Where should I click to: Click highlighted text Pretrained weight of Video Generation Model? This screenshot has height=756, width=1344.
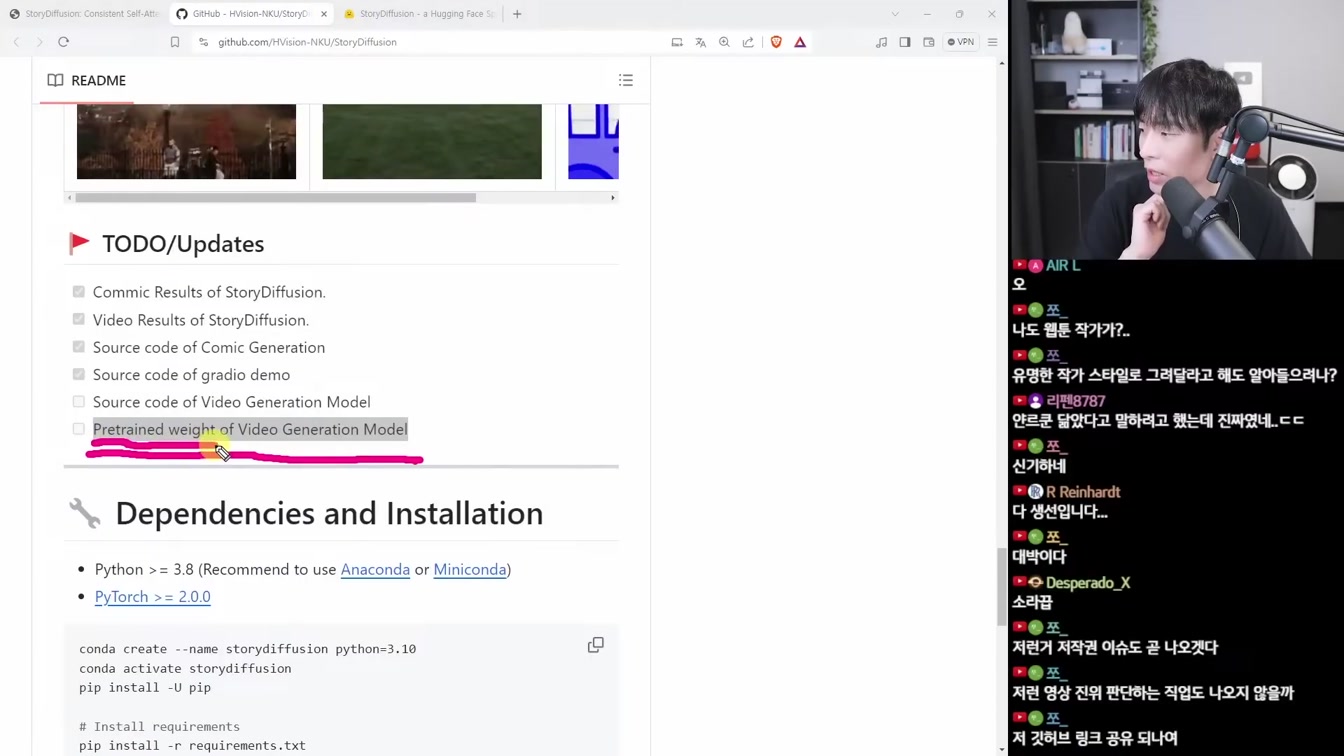[x=250, y=429]
